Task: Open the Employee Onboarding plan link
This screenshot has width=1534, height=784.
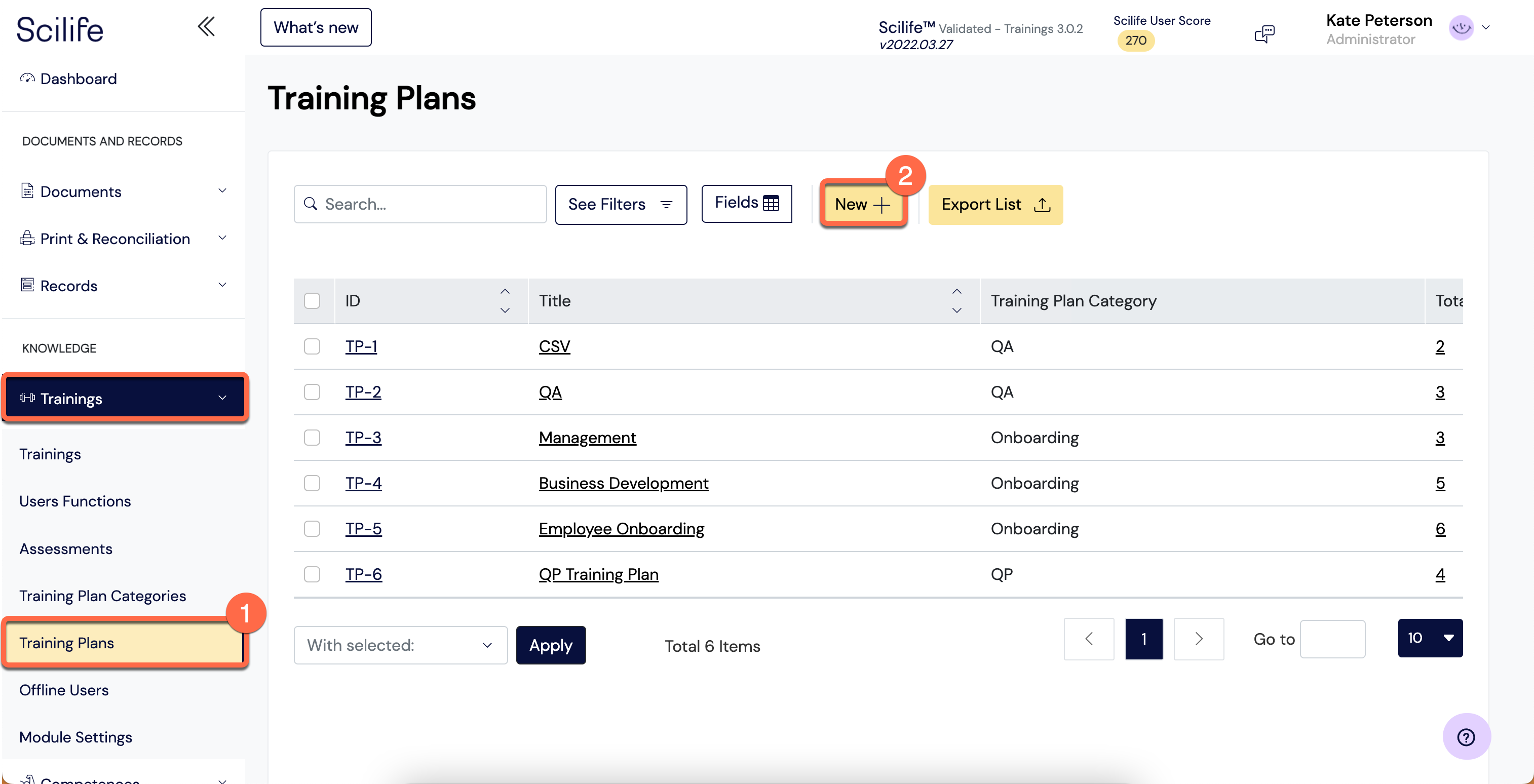Action: tap(621, 529)
